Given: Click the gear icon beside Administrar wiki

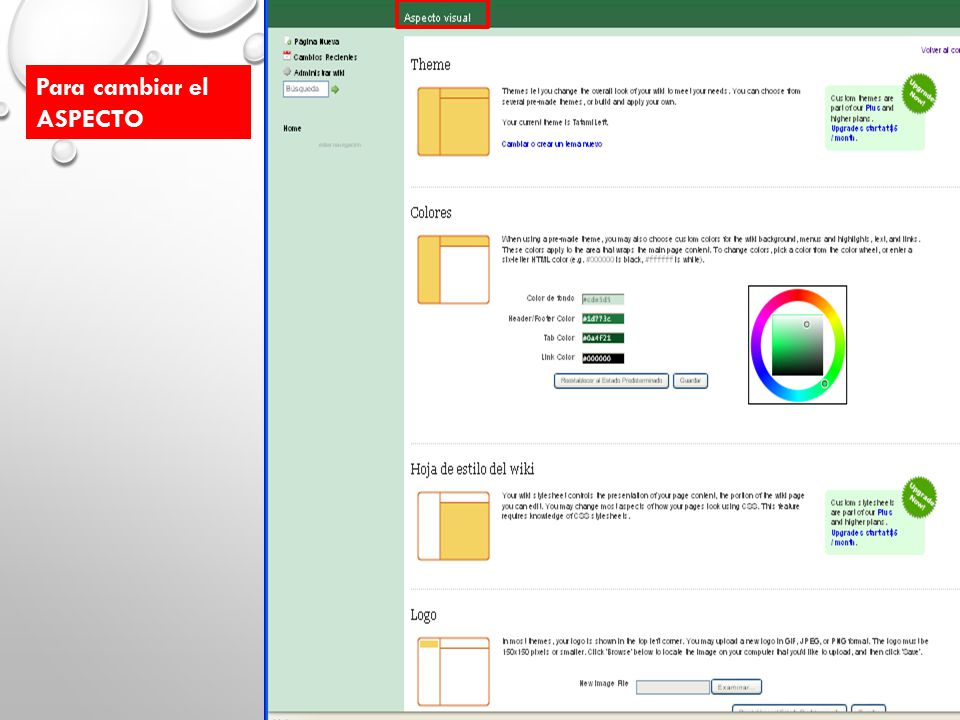Looking at the screenshot, I should (x=287, y=72).
